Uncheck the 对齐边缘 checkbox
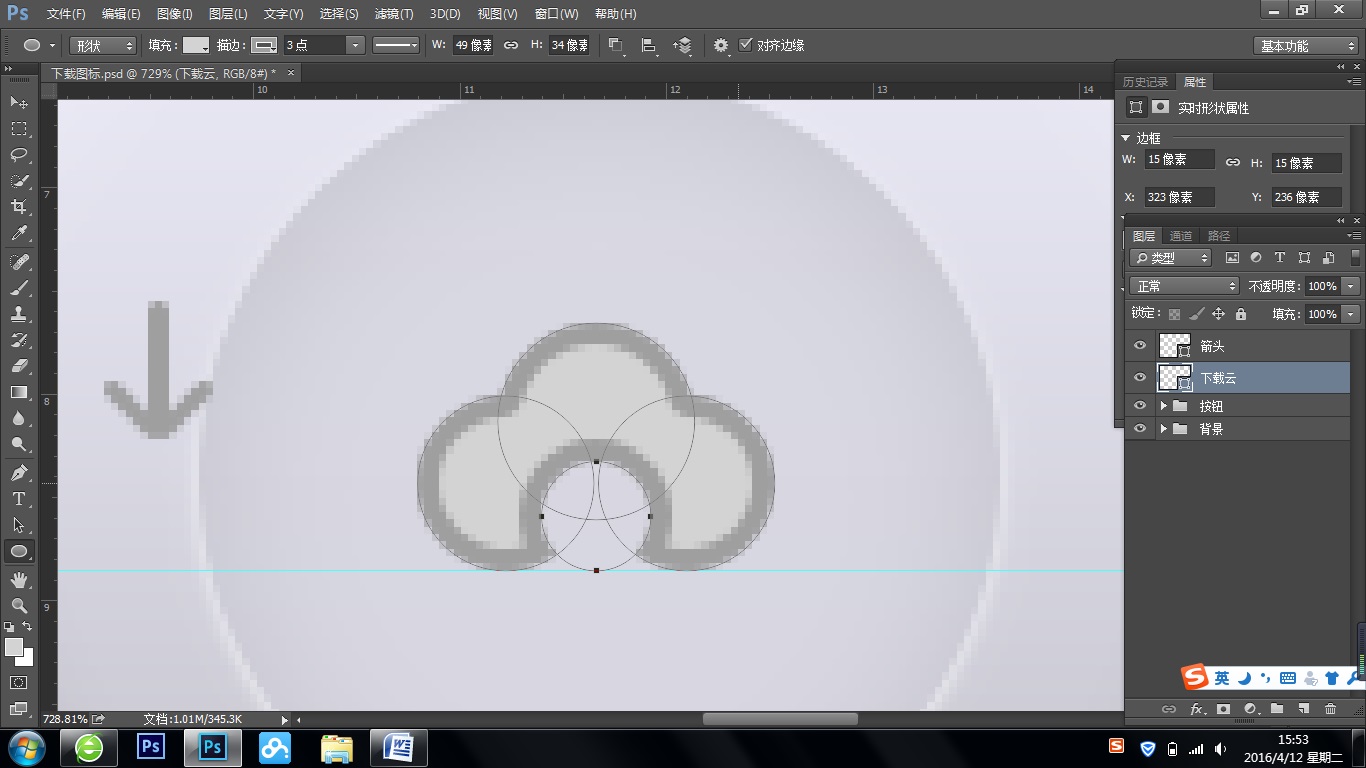The width and height of the screenshot is (1366, 768). [746, 45]
